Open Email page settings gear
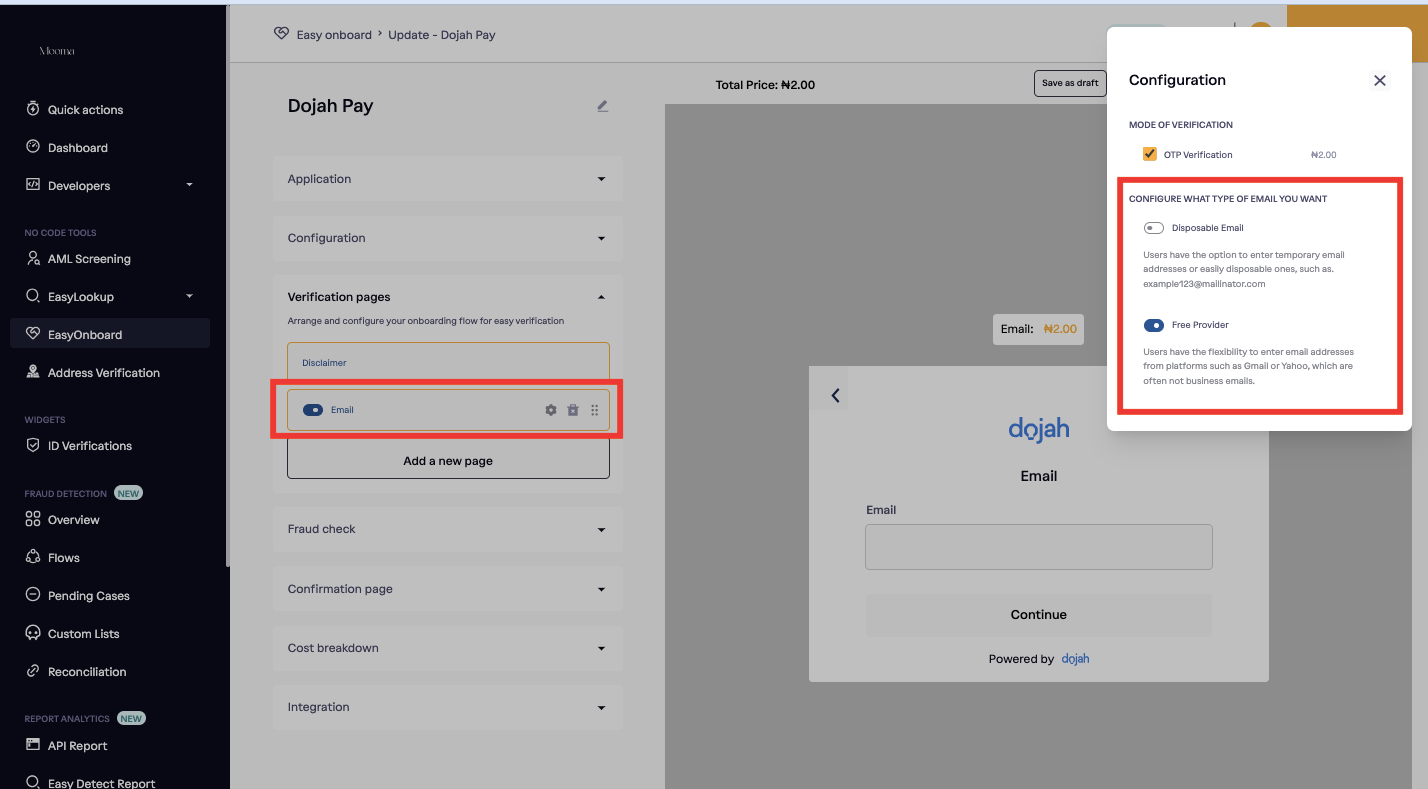 pyautogui.click(x=551, y=410)
